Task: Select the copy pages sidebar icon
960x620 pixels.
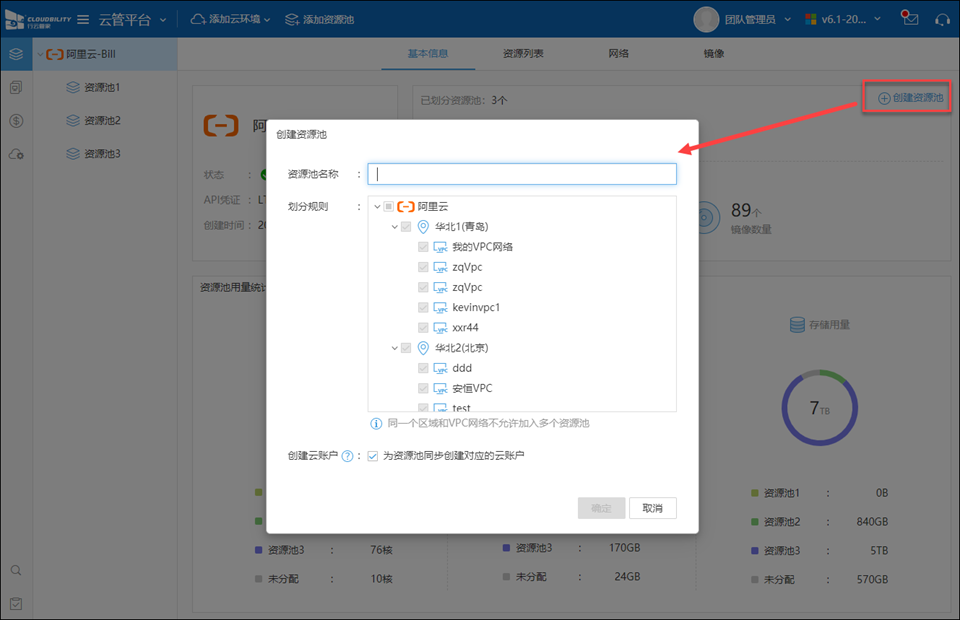Action: [x=16, y=88]
